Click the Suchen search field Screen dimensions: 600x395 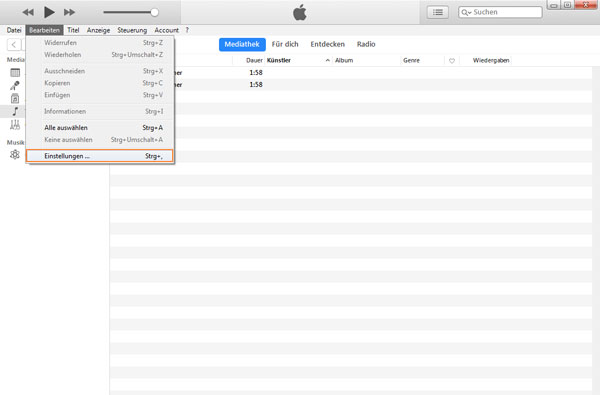[500, 12]
